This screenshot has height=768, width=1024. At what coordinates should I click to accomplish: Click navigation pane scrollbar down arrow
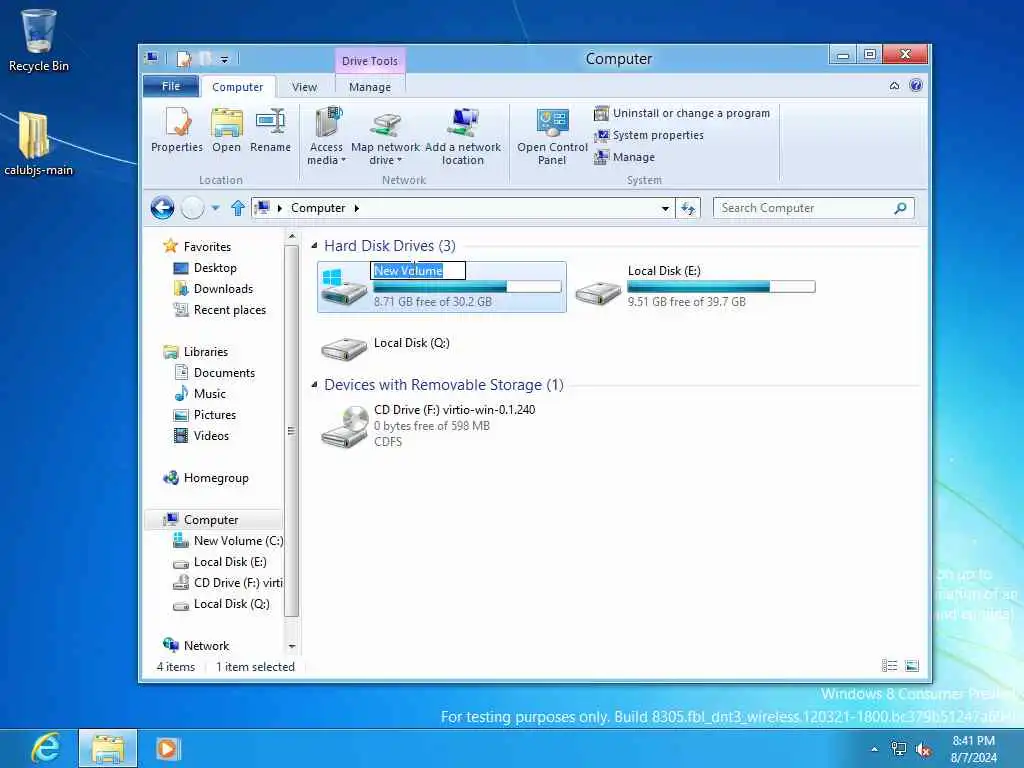pyautogui.click(x=292, y=647)
